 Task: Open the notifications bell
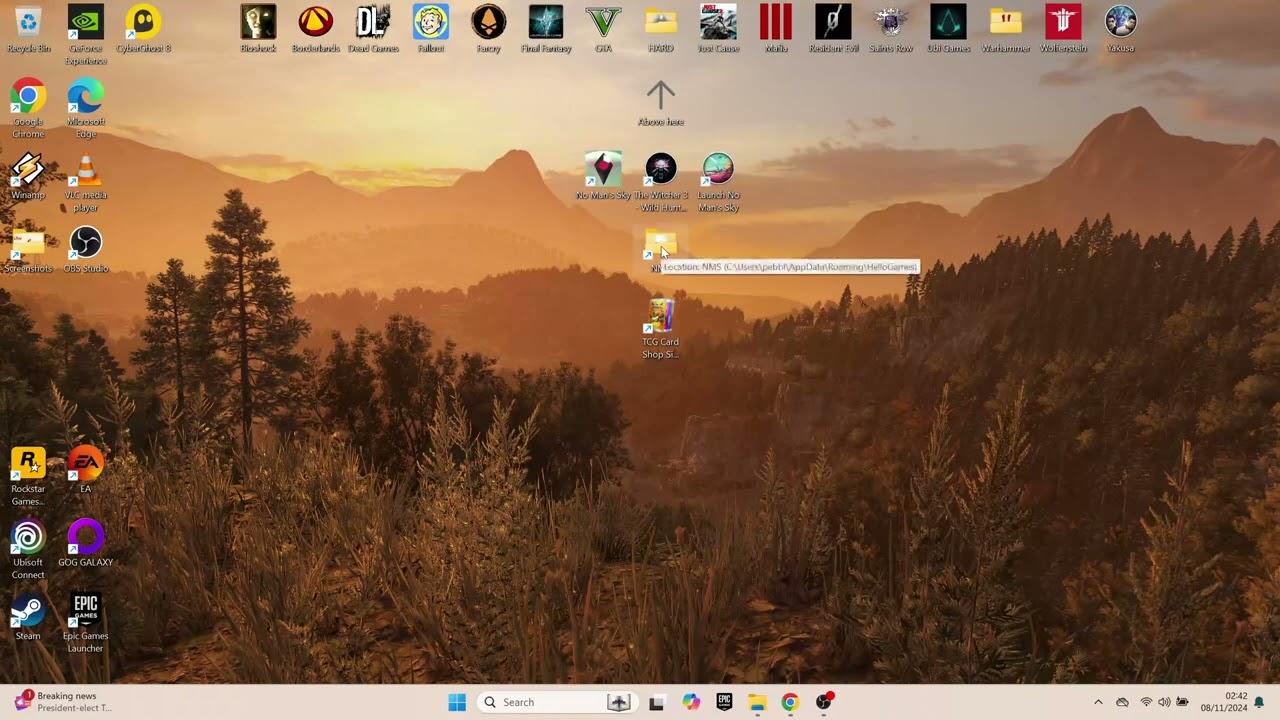[x=1259, y=702]
